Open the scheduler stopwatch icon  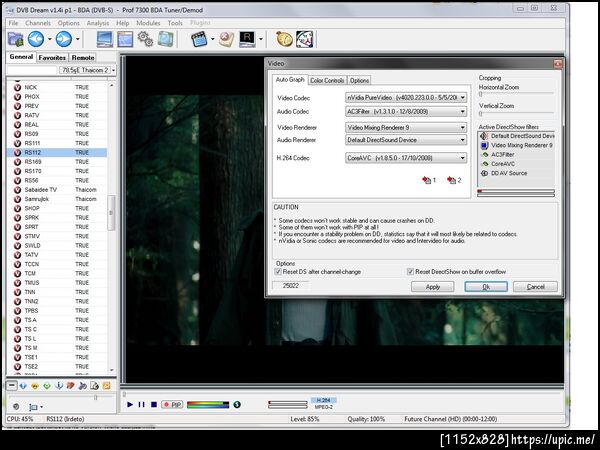[x=284, y=39]
